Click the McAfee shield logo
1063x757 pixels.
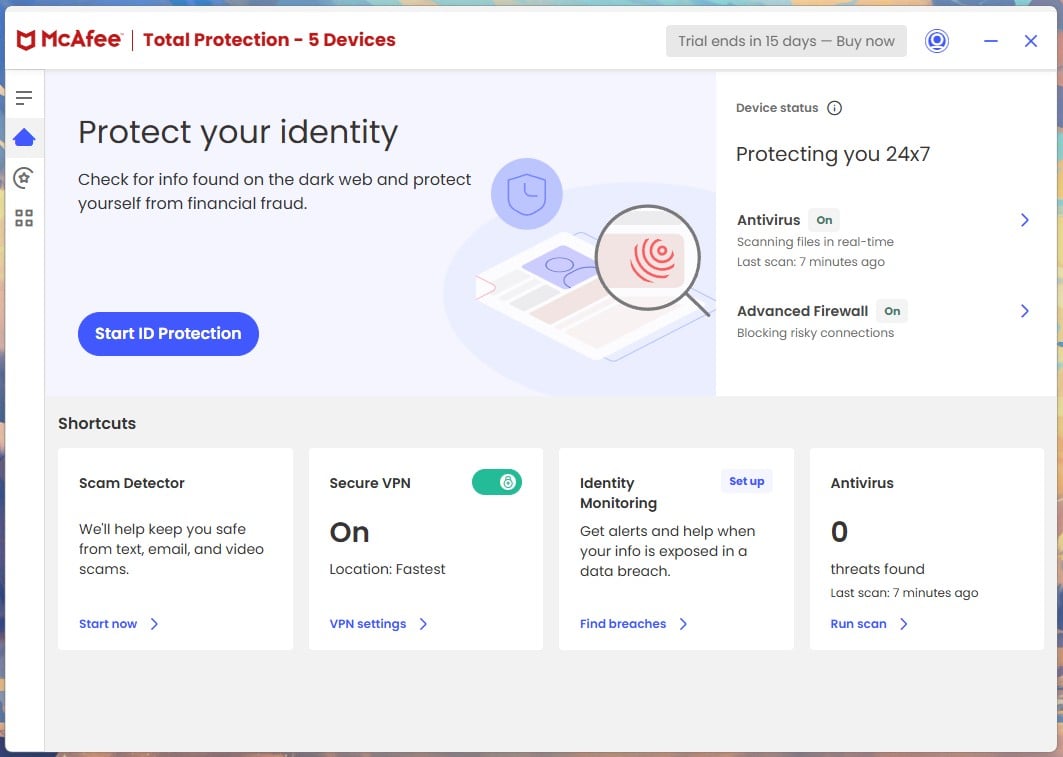tap(26, 40)
